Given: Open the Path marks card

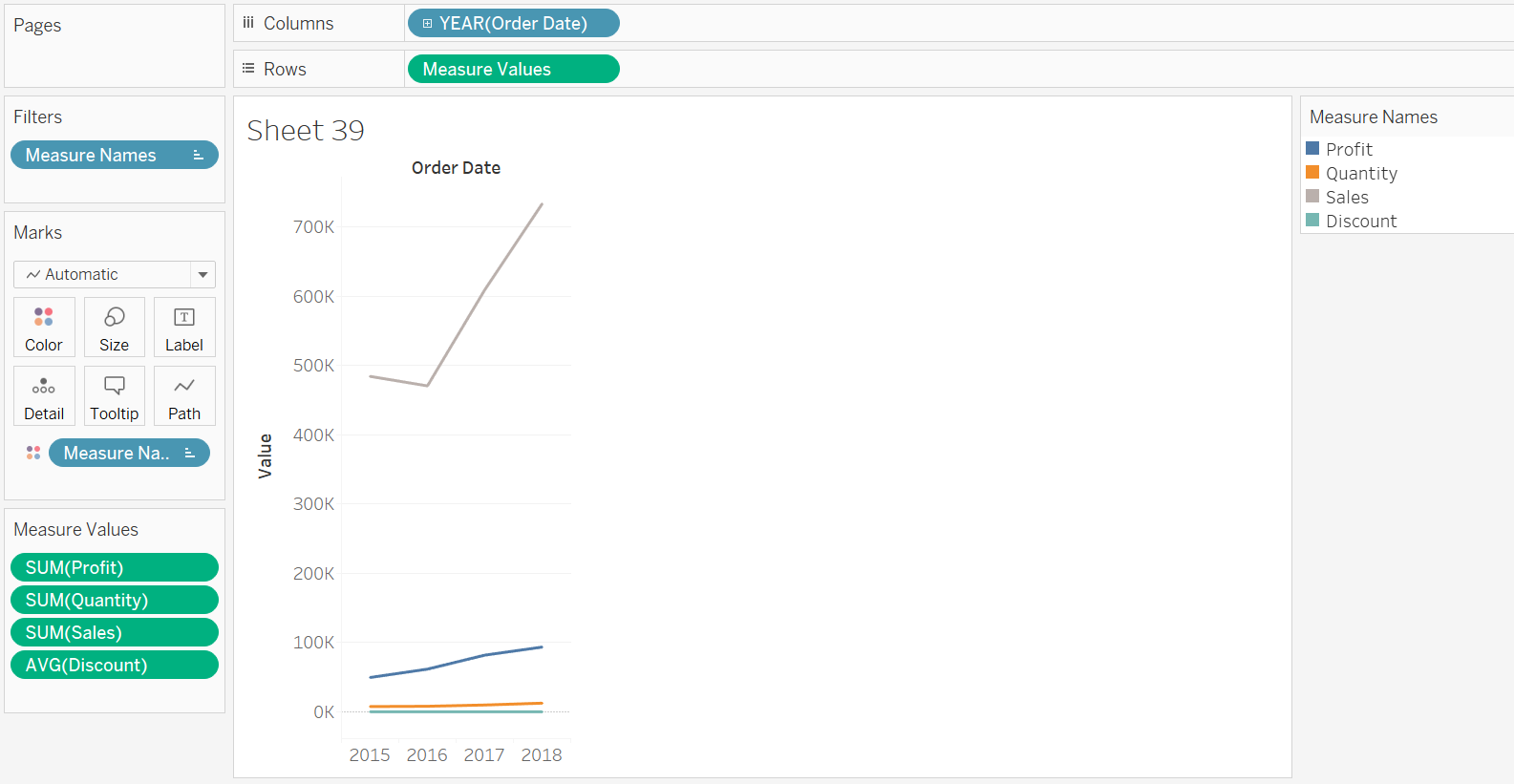Looking at the screenshot, I should tap(184, 386).
